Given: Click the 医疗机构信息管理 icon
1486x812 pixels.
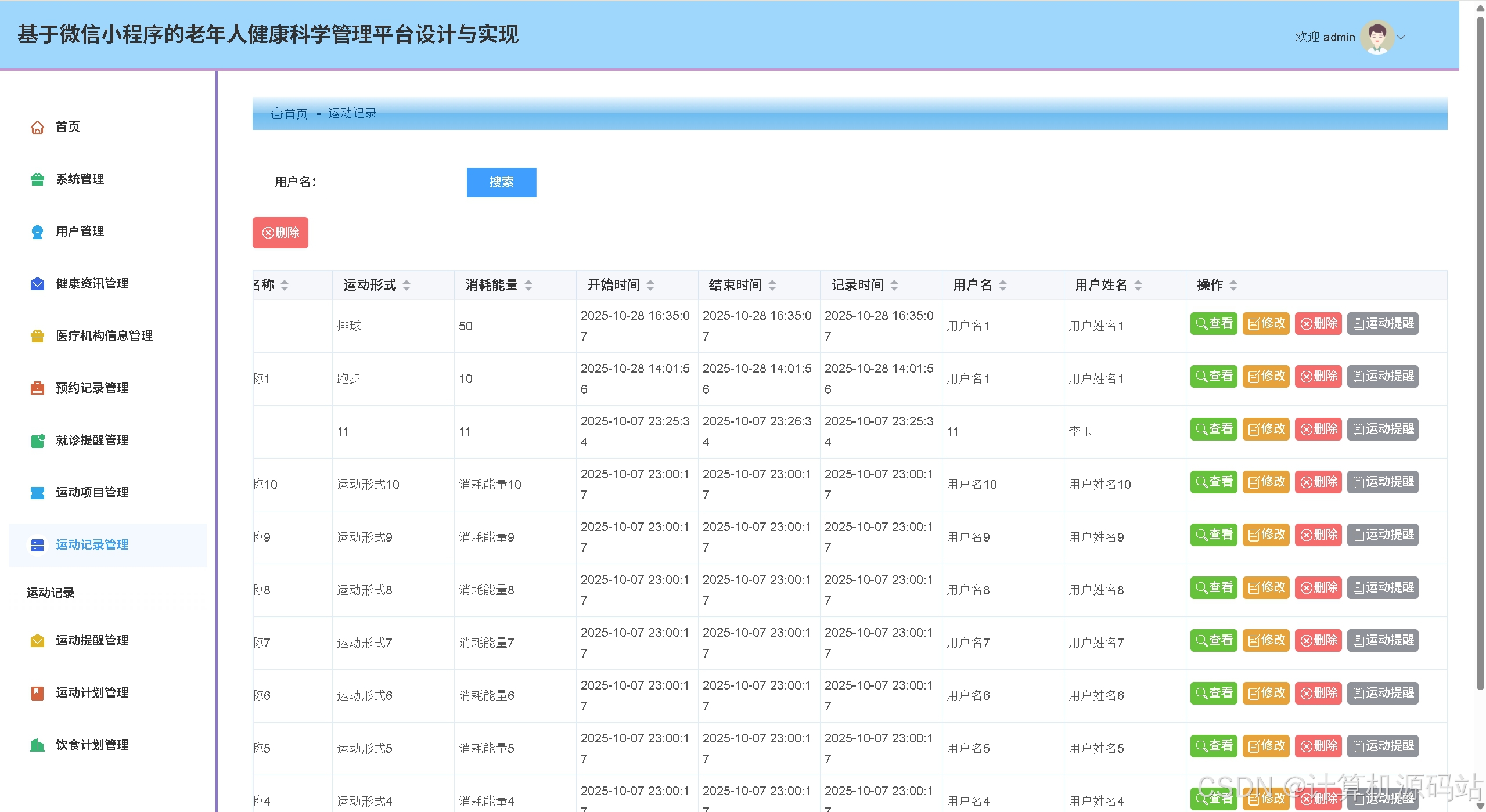Looking at the screenshot, I should pos(37,336).
